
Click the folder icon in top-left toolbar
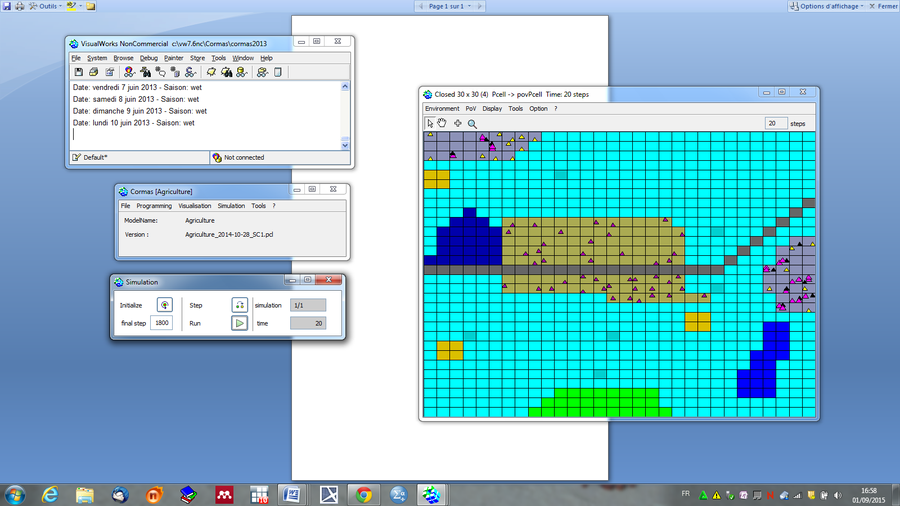click(91, 6)
